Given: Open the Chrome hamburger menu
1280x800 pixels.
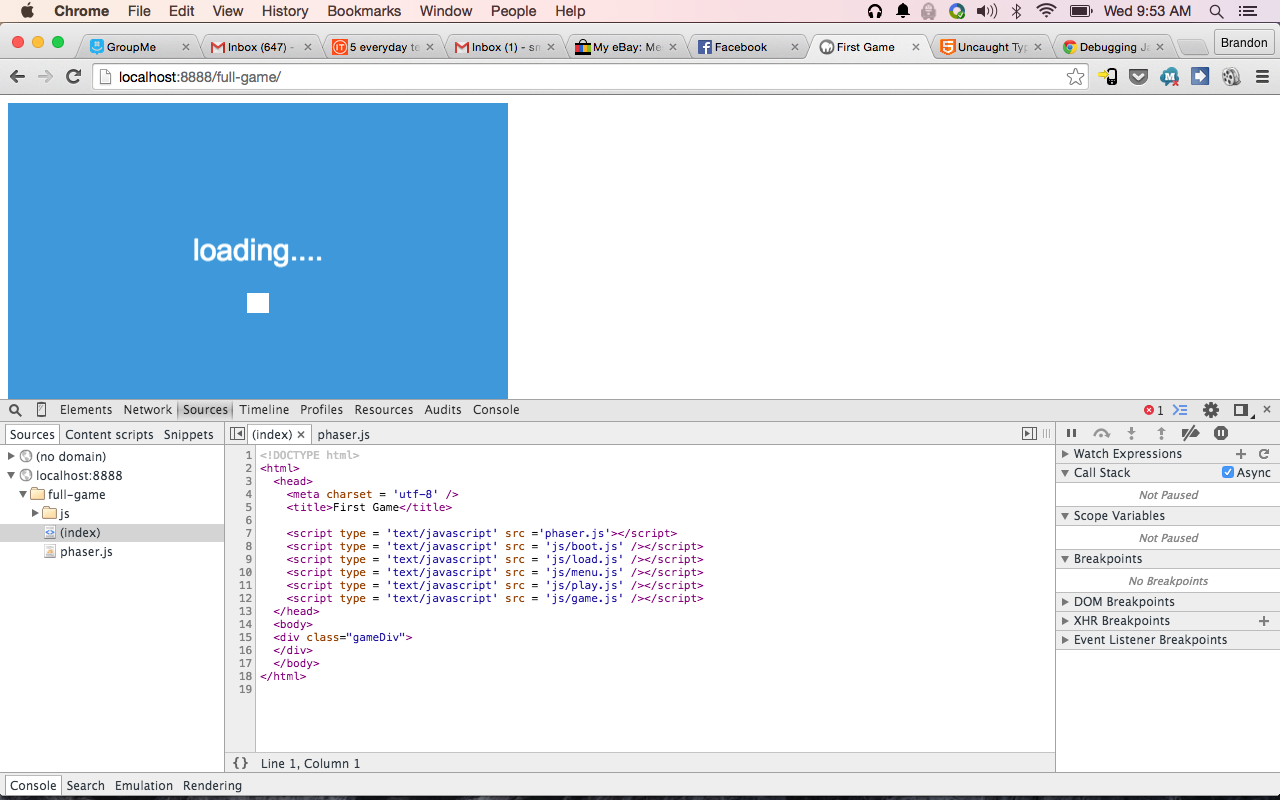Looking at the screenshot, I should click(x=1262, y=77).
